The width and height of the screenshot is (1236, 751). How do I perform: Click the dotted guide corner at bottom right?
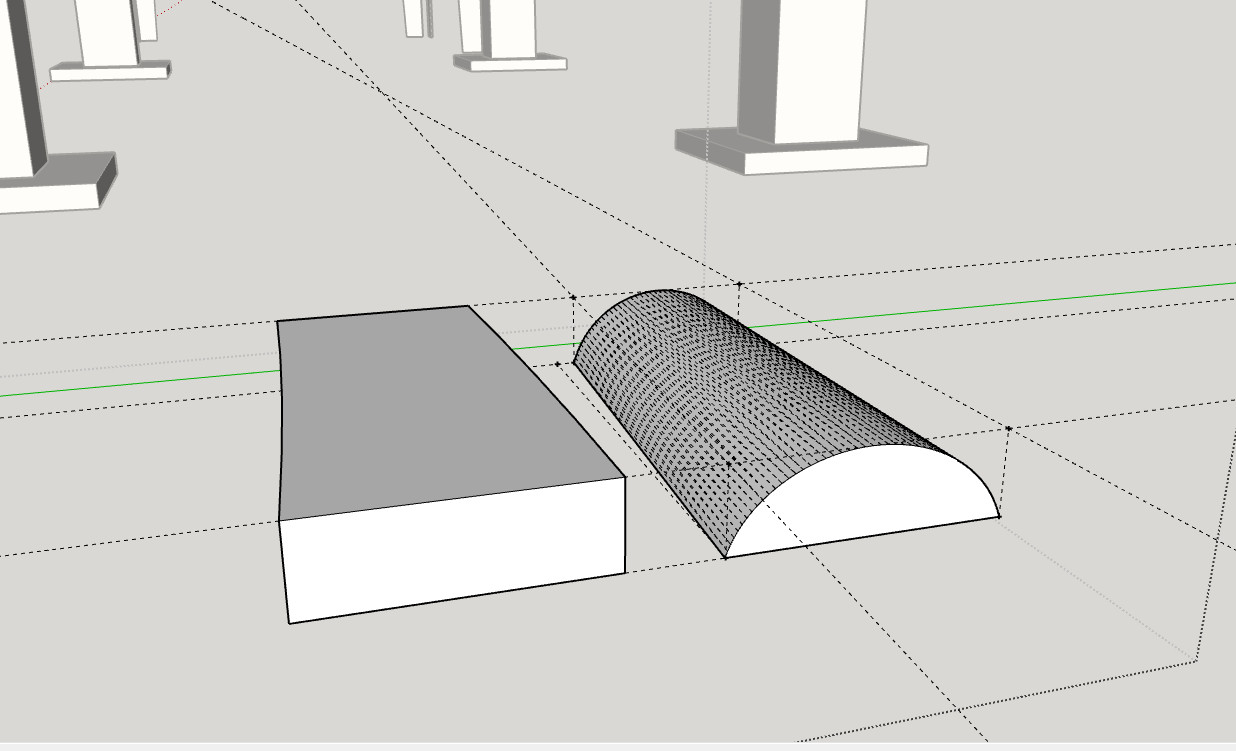[1196, 661]
